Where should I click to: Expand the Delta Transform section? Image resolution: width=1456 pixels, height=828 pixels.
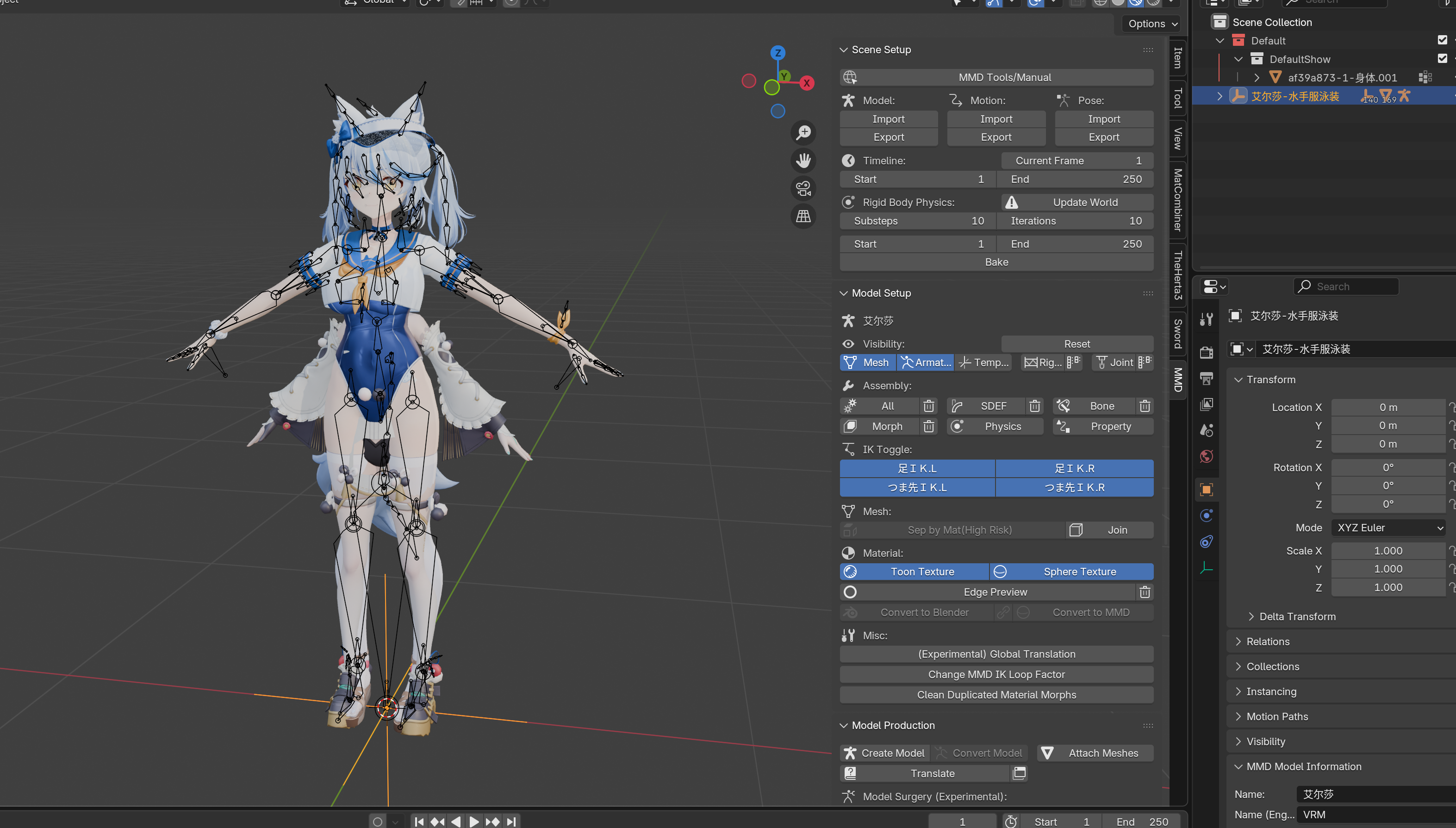[1297, 616]
